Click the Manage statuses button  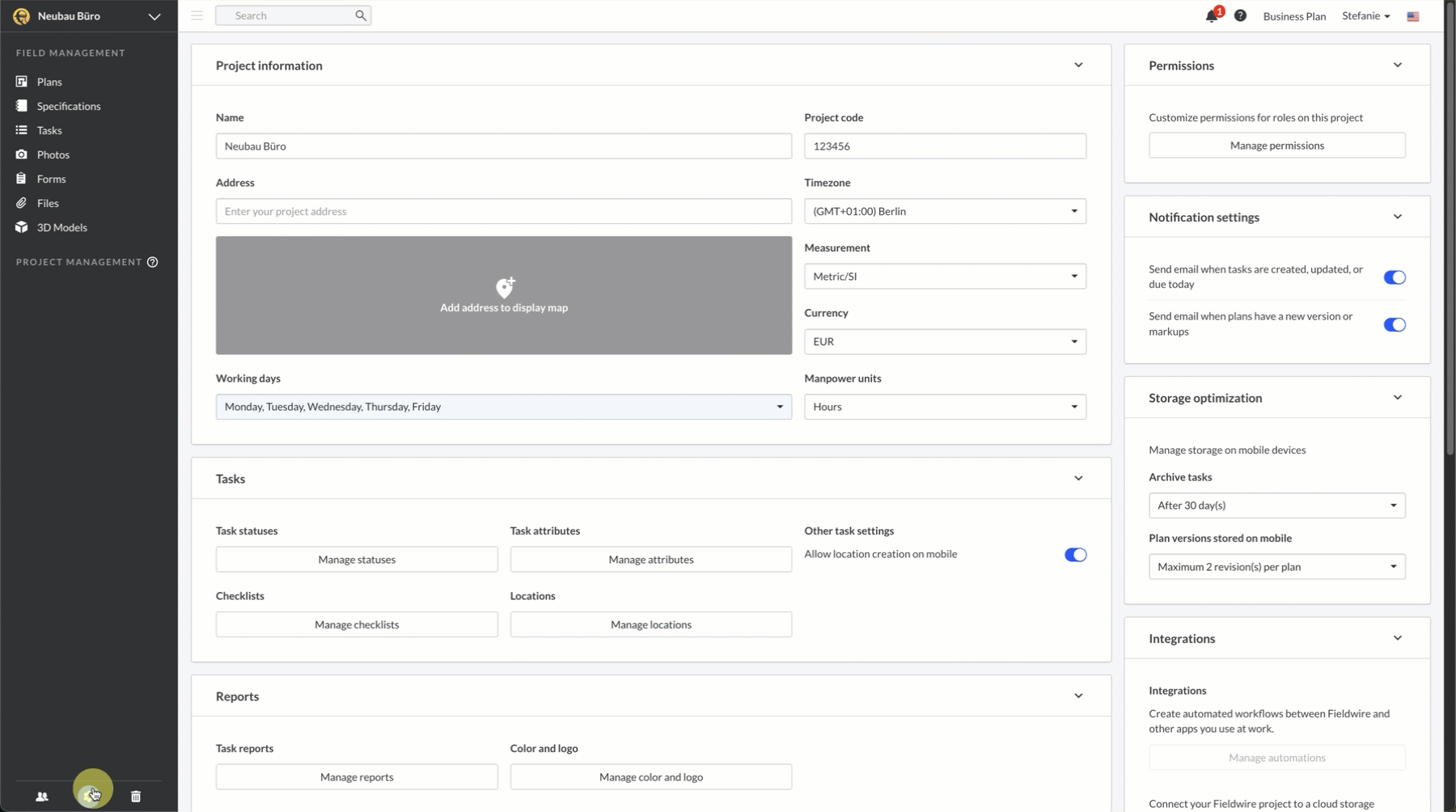tap(357, 560)
